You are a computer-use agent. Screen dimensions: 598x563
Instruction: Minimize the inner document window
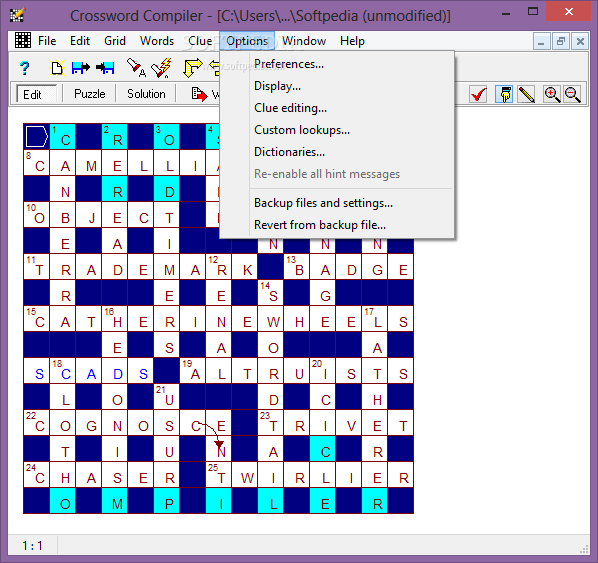[x=541, y=41]
